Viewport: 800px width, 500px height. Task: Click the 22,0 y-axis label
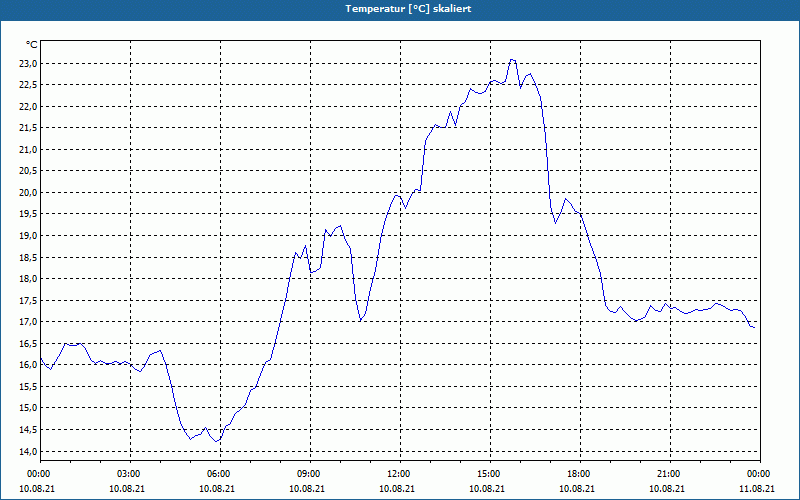[28, 107]
